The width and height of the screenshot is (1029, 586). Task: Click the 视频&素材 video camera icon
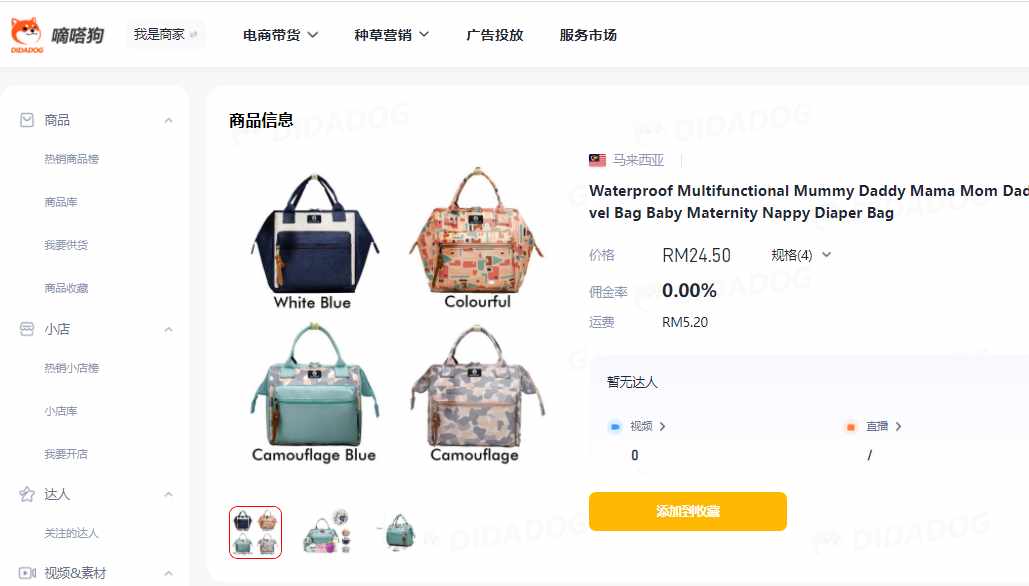27,573
